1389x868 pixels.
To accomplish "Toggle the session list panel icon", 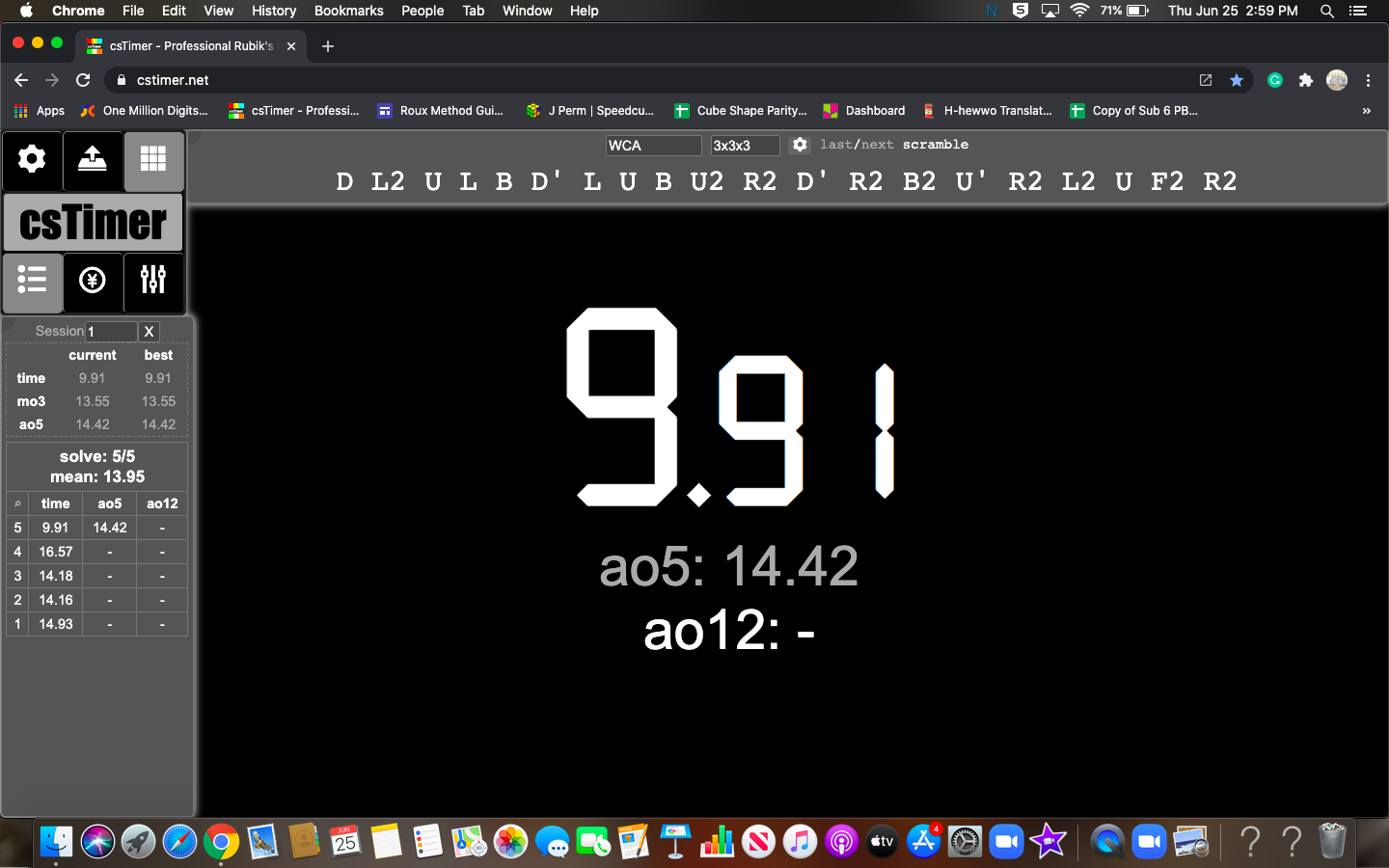I will (x=32, y=281).
